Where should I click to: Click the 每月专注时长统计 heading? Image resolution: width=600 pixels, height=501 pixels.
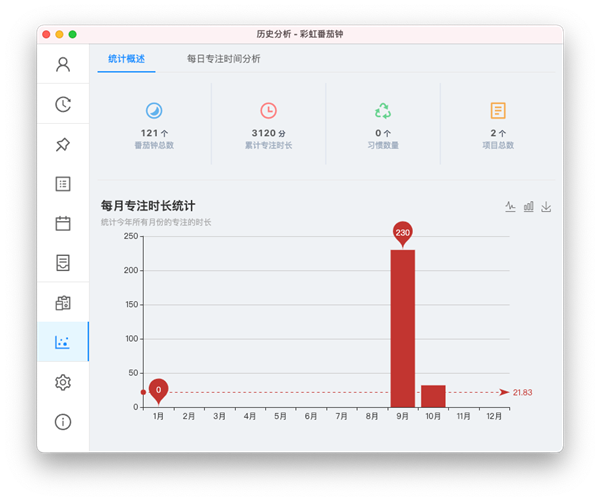(x=148, y=206)
